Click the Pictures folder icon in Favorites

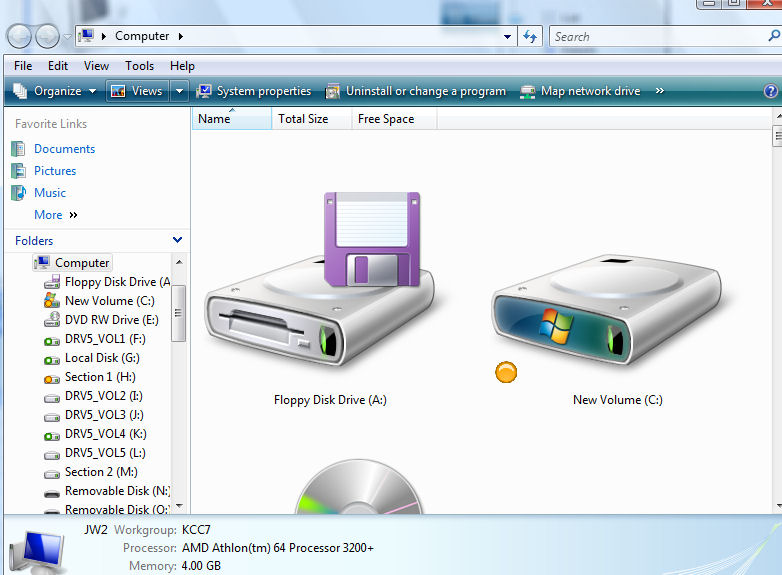(18, 171)
